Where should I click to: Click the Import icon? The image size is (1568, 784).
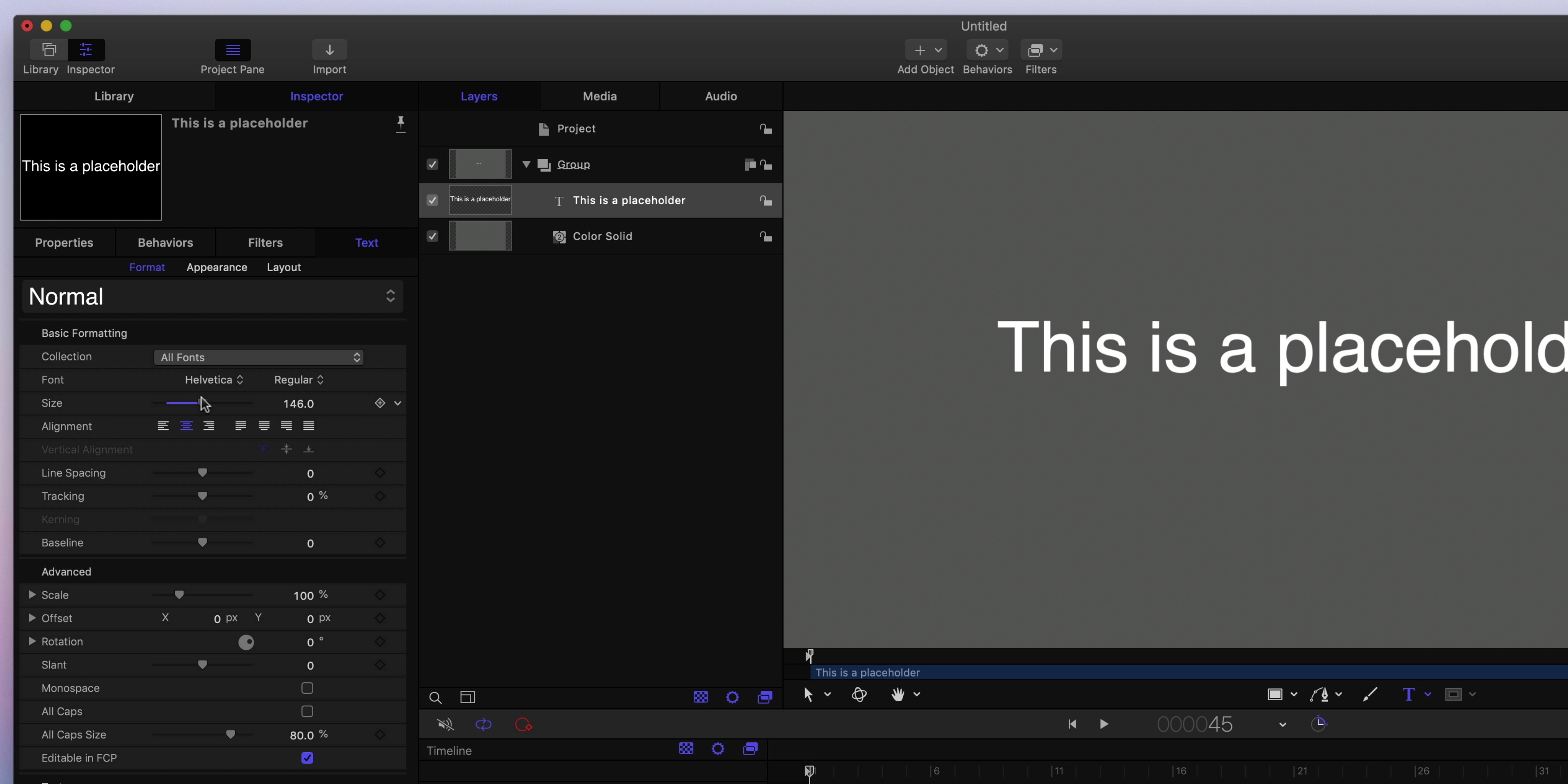[x=329, y=50]
